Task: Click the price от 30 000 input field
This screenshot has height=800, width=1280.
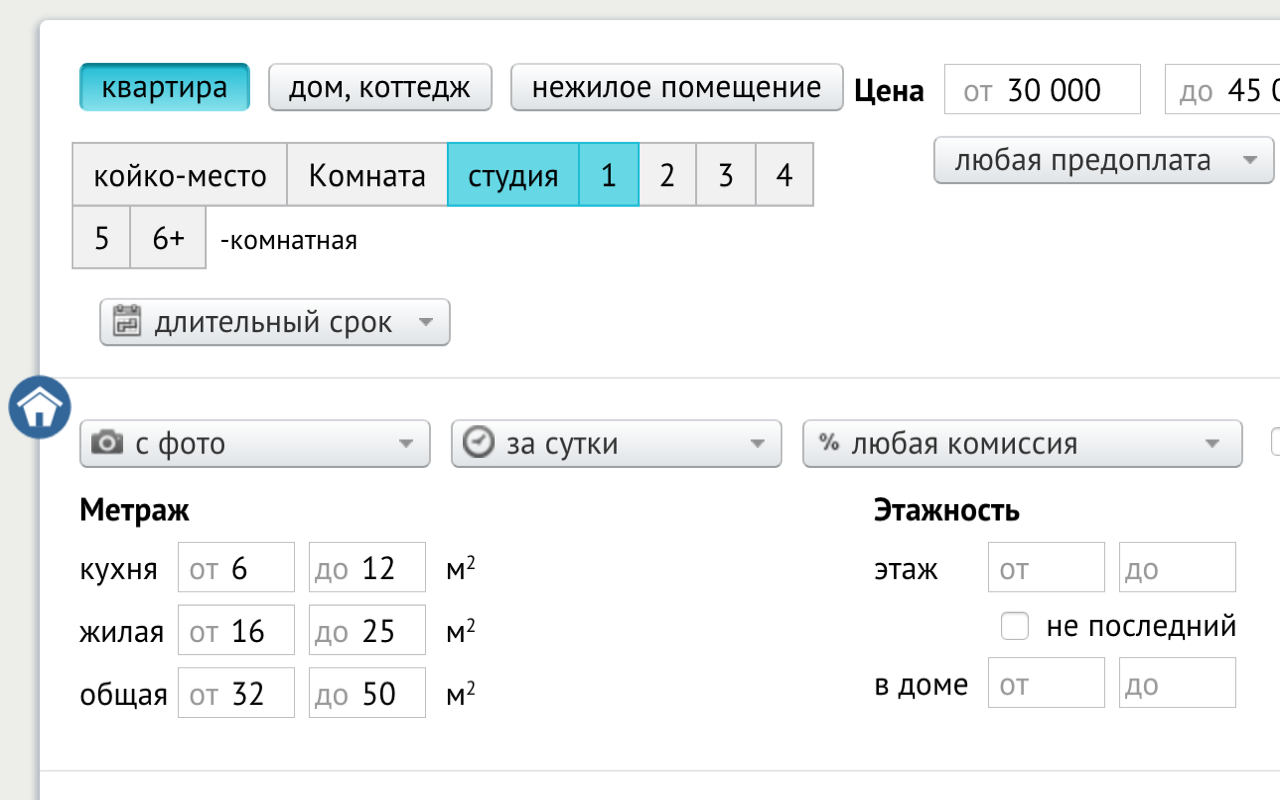Action: click(x=1042, y=89)
